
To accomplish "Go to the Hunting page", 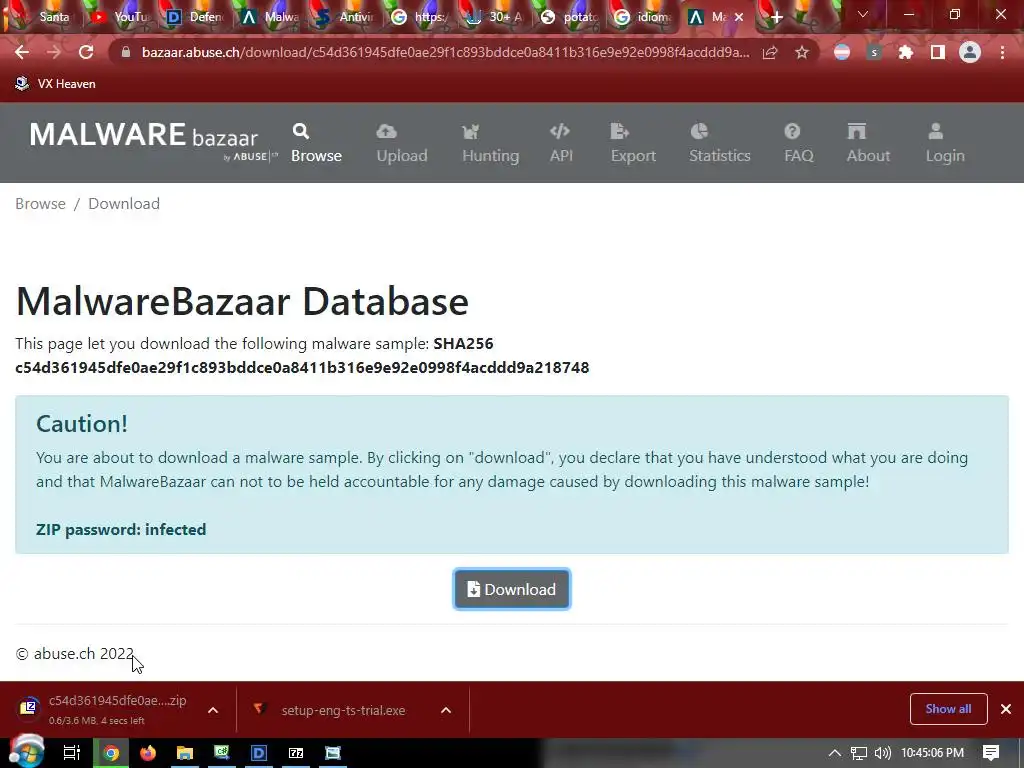I will point(490,144).
